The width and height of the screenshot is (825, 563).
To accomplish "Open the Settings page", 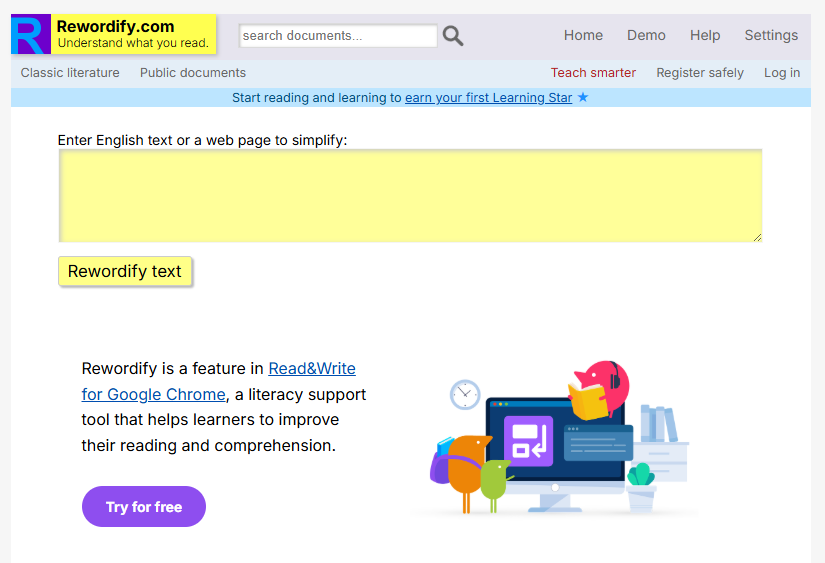I will [771, 35].
